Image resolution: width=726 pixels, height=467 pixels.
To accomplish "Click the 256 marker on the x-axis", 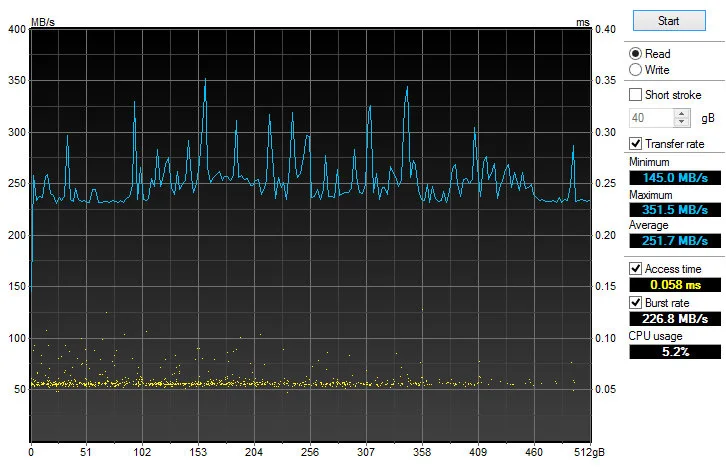I will (x=310, y=452).
